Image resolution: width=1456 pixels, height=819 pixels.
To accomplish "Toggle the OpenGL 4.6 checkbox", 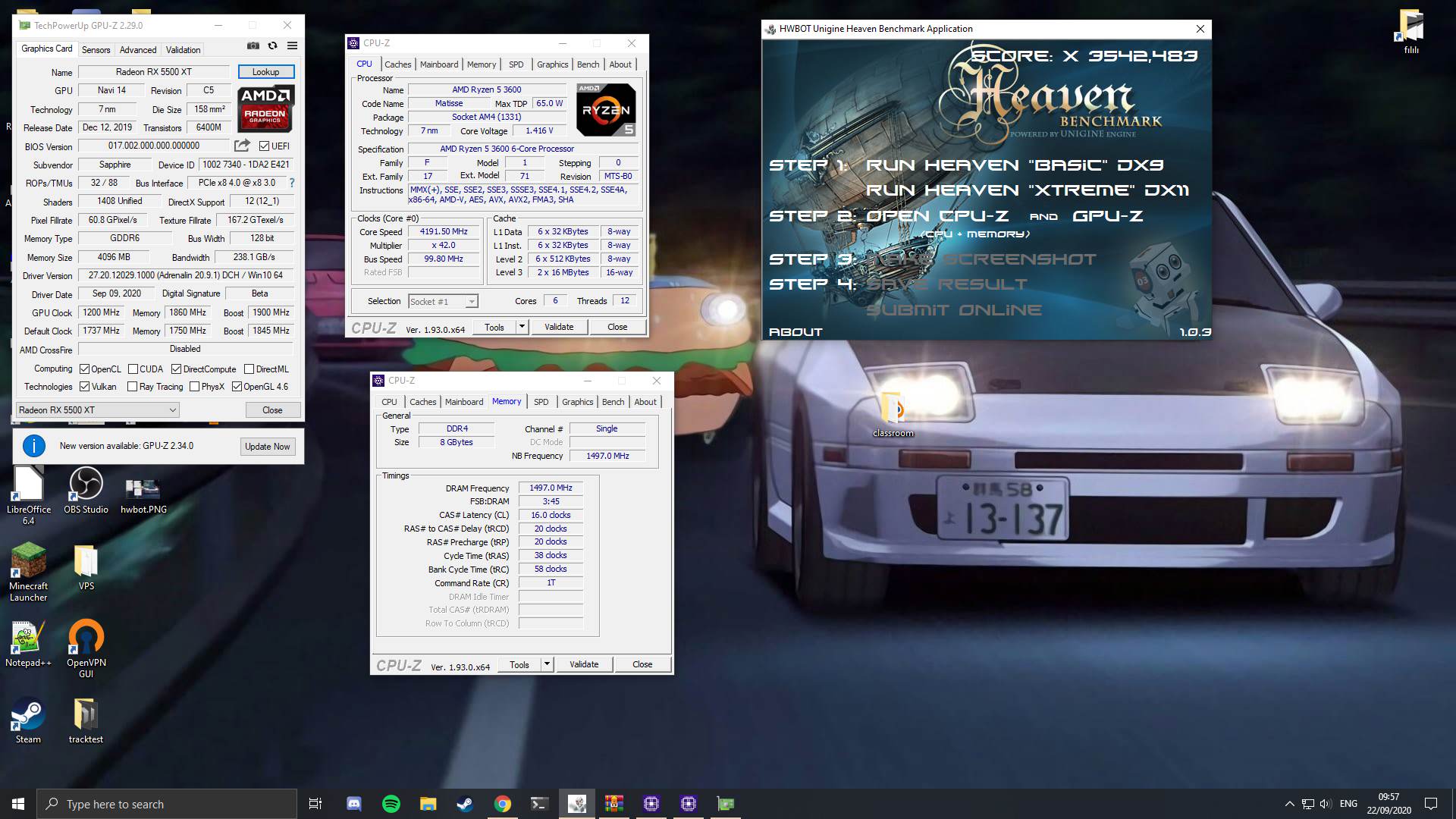I will point(237,387).
